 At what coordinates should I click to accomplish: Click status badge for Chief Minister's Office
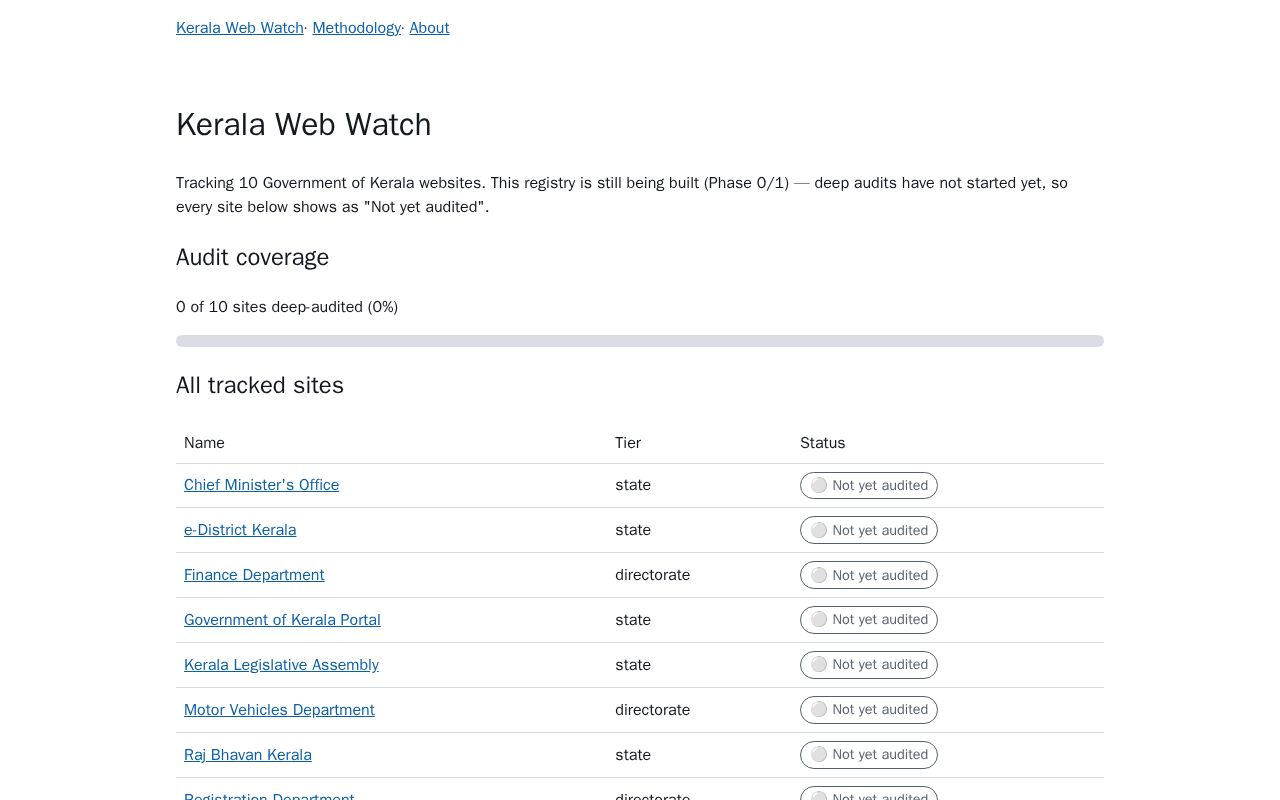pos(869,485)
